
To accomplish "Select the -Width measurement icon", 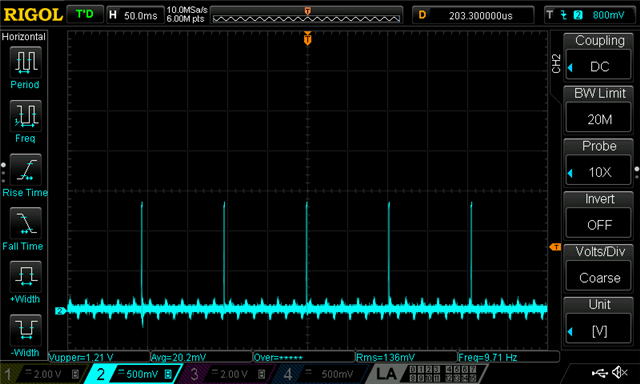I will [x=25, y=330].
